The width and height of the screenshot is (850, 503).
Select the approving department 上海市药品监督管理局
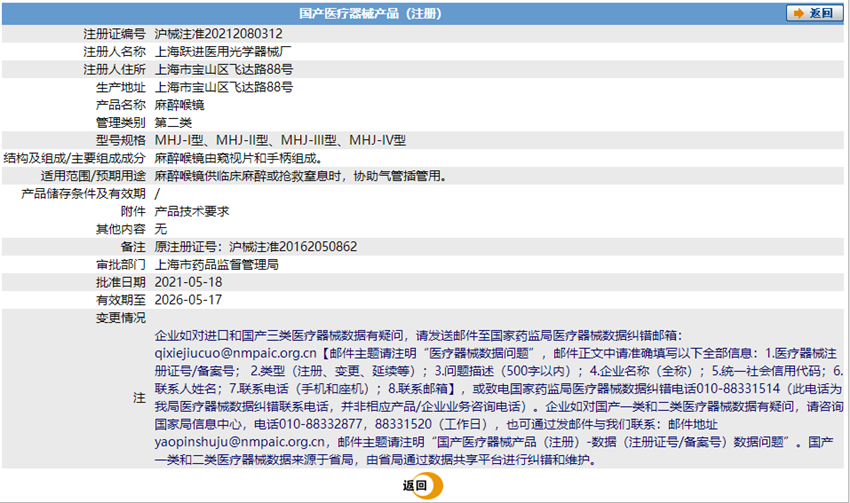point(216,265)
